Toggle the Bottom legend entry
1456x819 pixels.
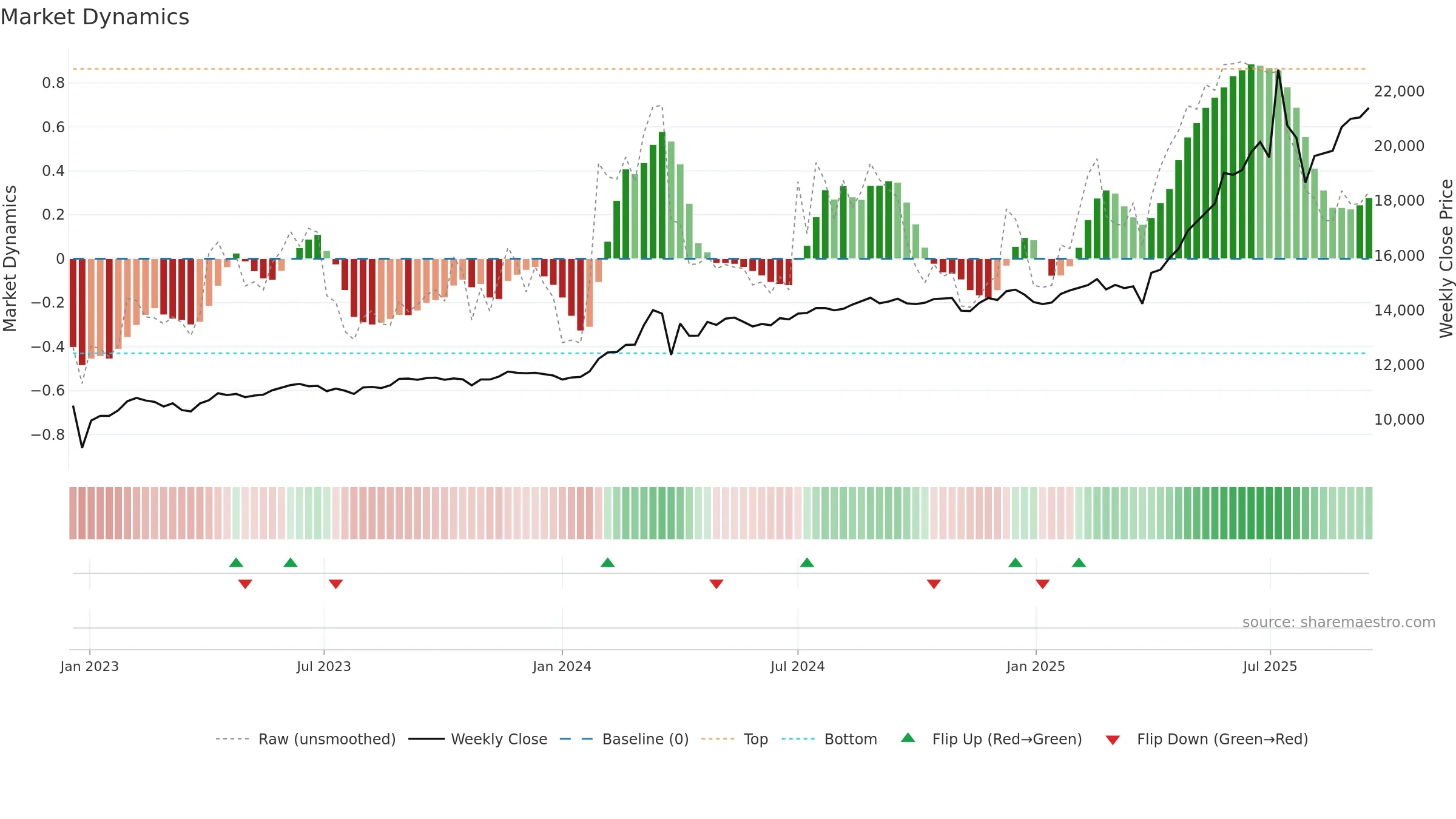click(829, 739)
